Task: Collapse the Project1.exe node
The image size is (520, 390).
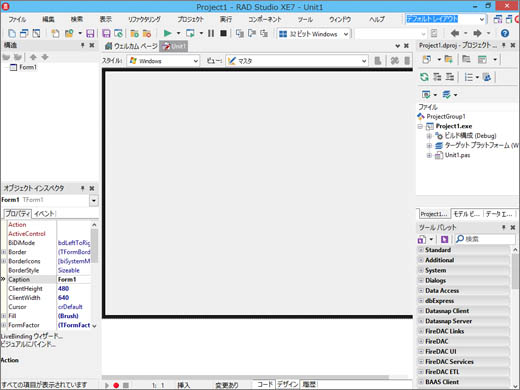Action: pos(420,126)
